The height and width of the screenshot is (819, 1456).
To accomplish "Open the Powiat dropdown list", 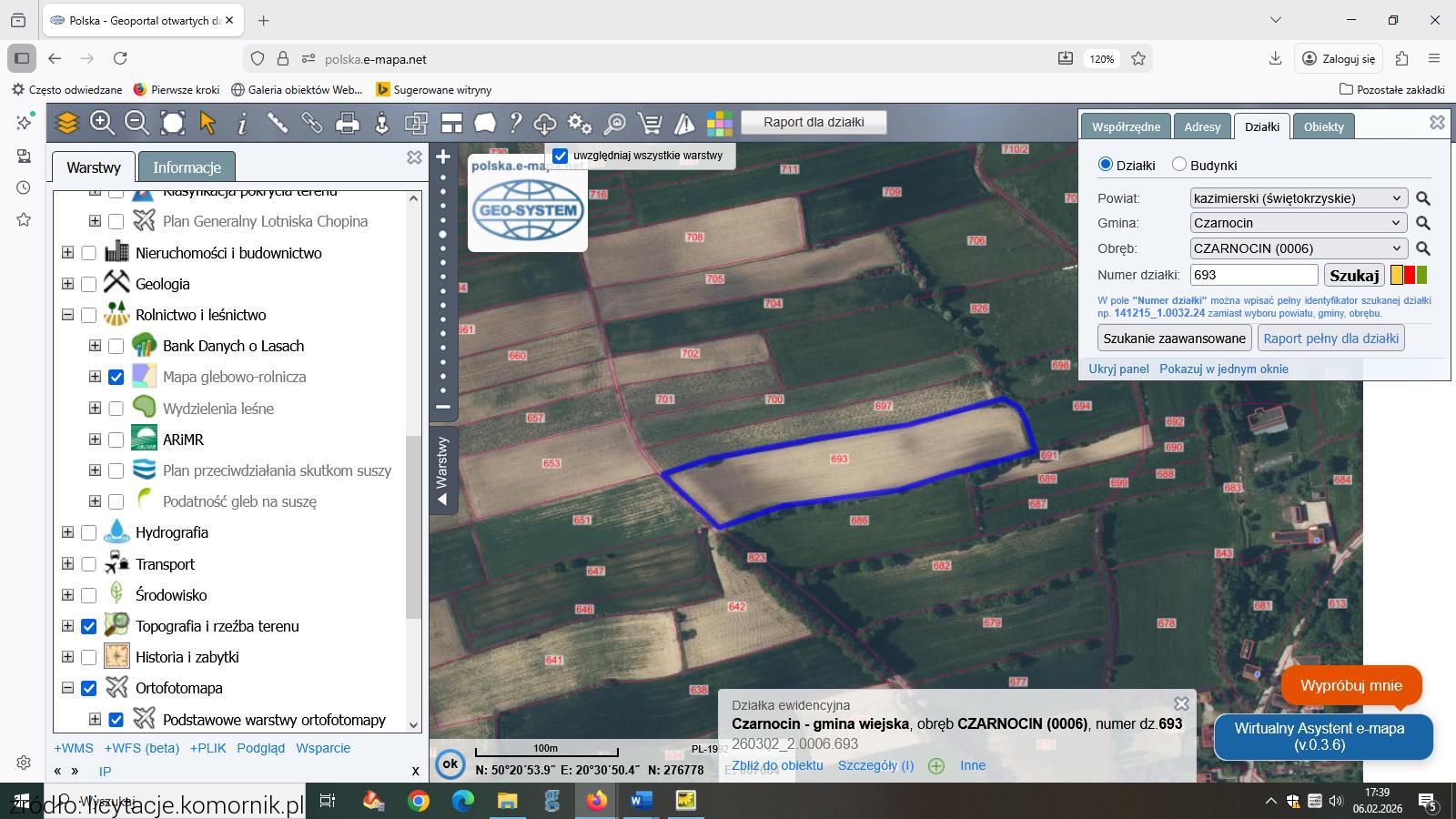I will click(x=1299, y=198).
